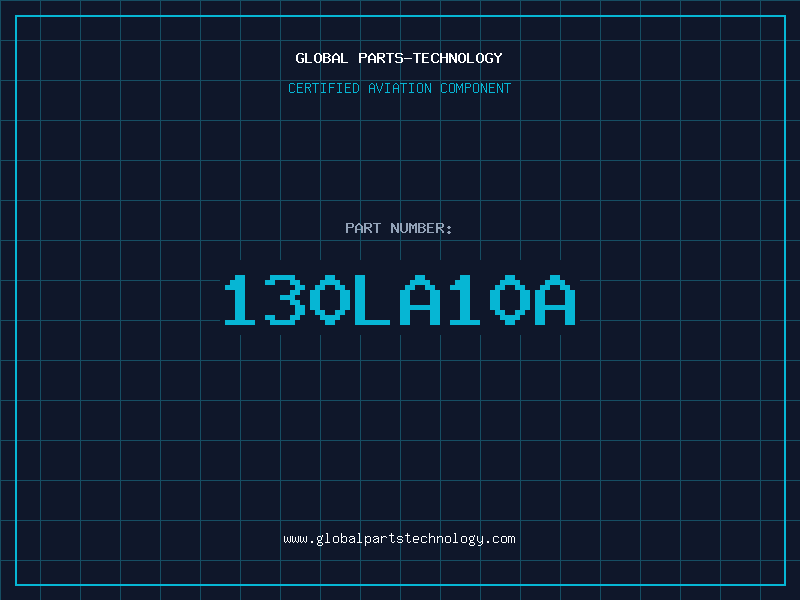
Task: Click the www prefix of the URL
Action: click(295, 539)
